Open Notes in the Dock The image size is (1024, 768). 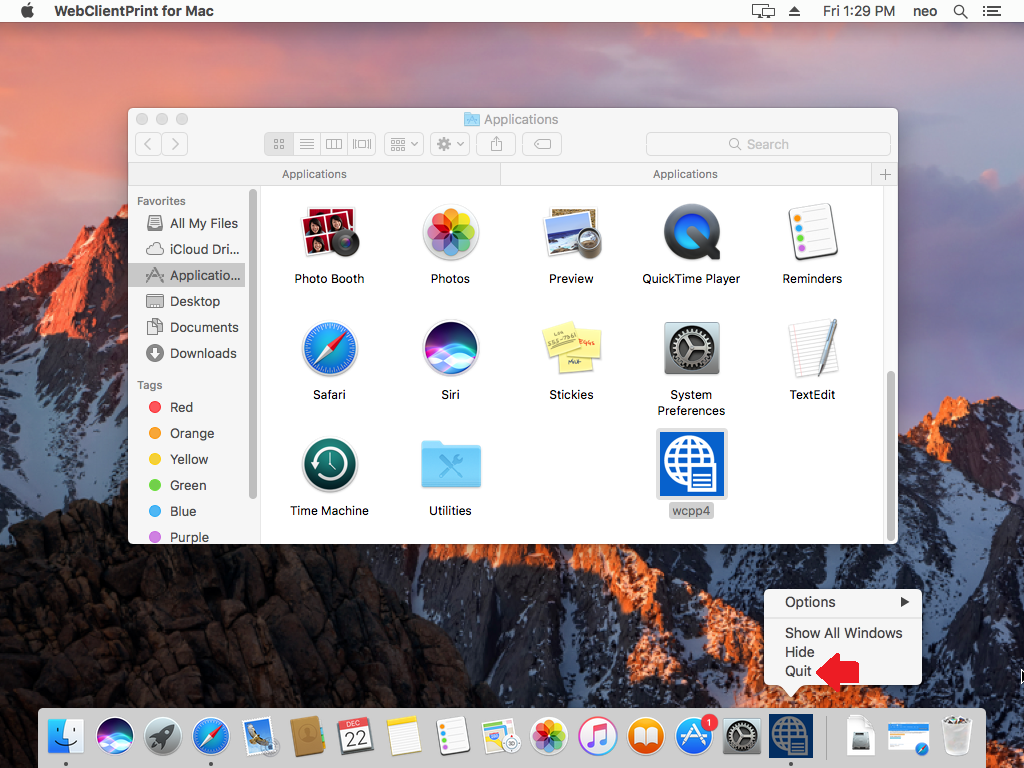(x=404, y=736)
